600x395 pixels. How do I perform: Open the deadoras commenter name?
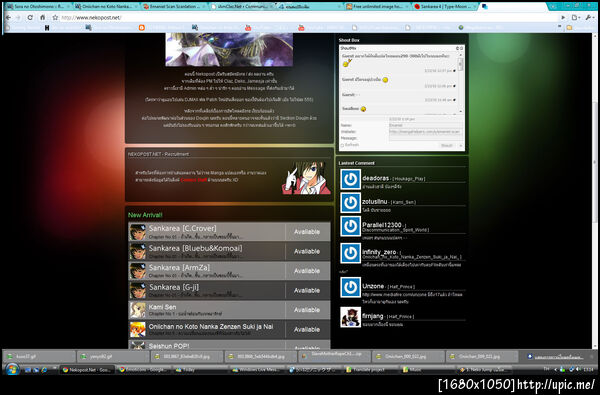[375, 178]
